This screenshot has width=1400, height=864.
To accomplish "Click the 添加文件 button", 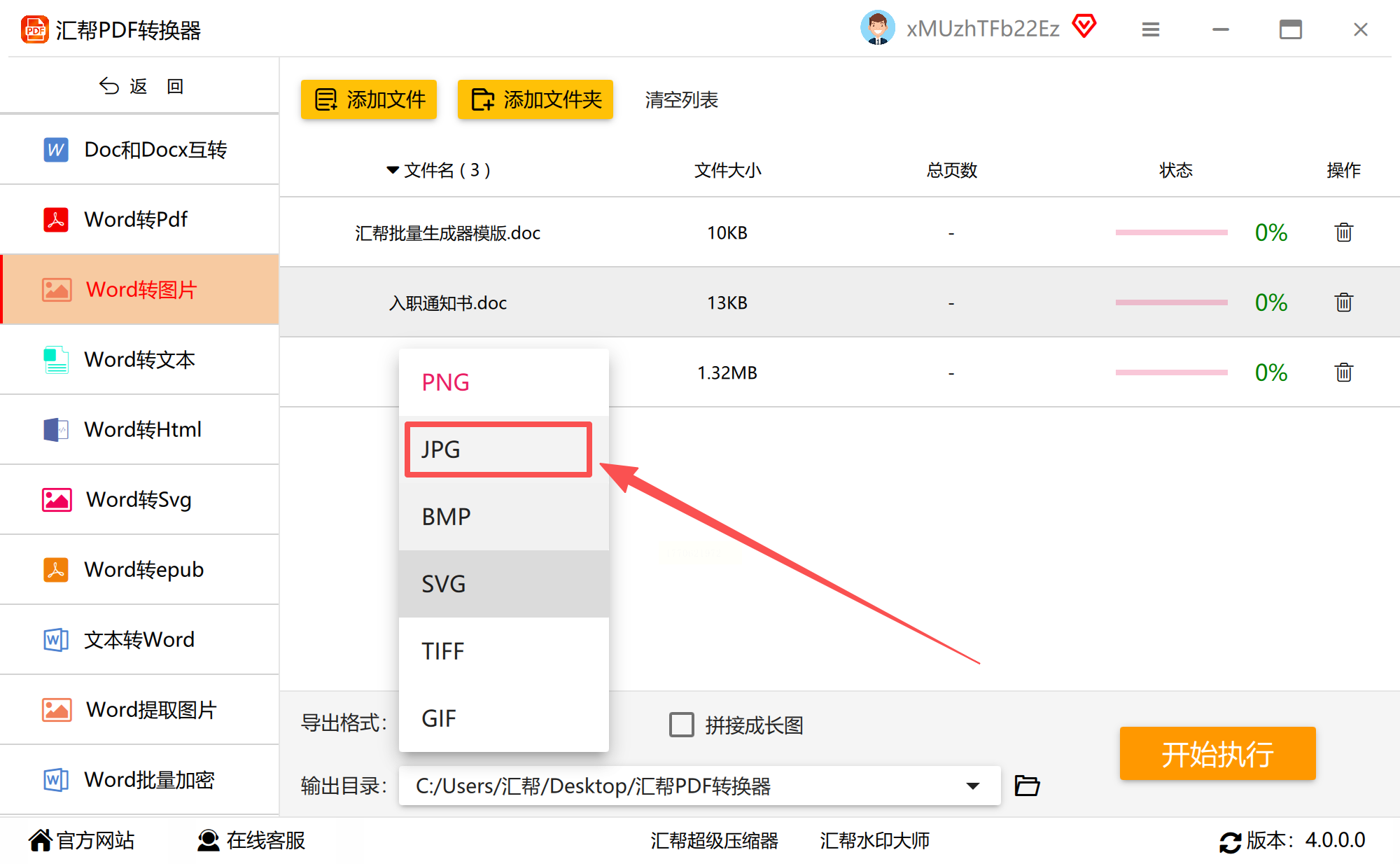I will pos(369,99).
